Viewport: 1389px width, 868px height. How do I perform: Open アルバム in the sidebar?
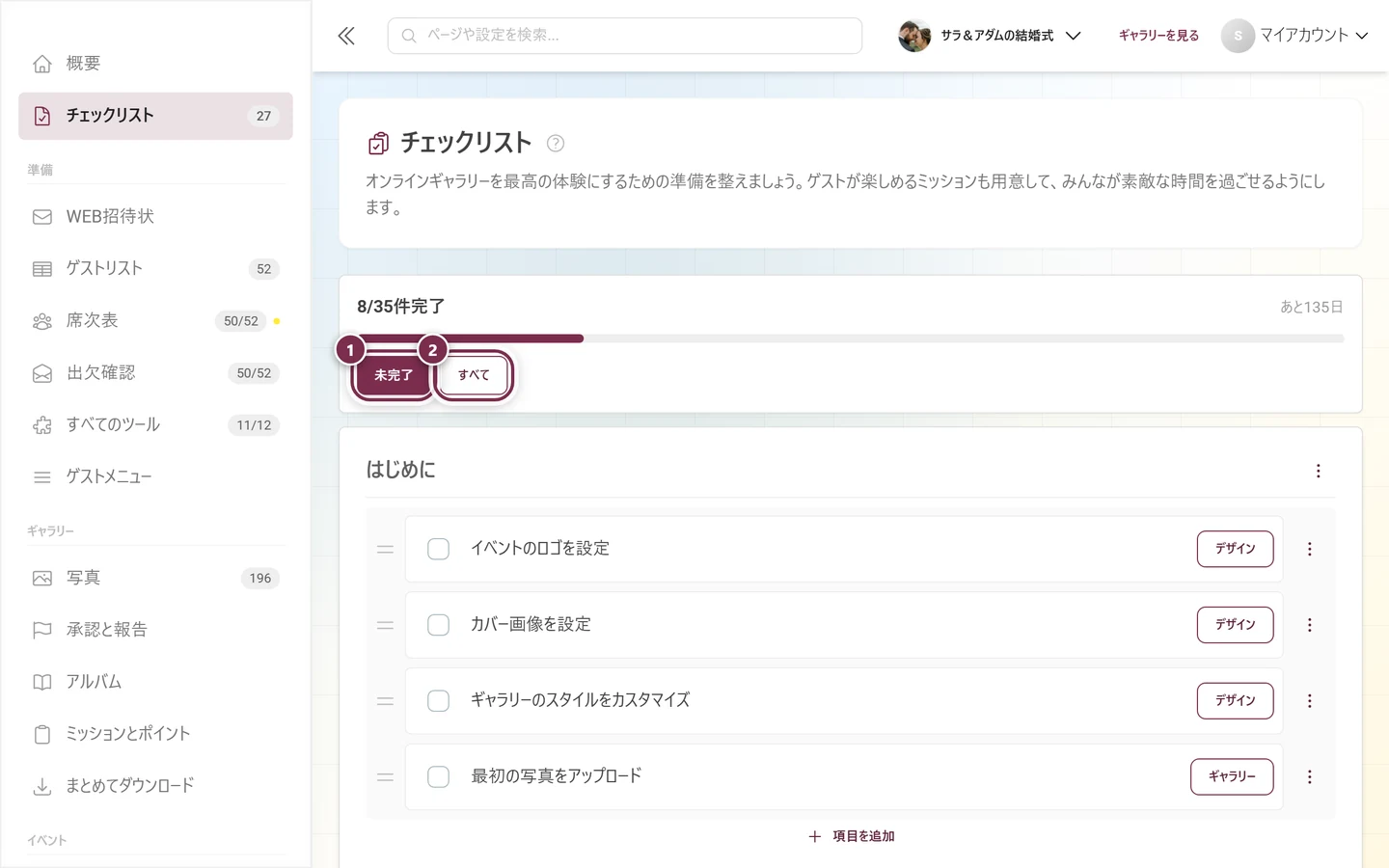[155, 682]
